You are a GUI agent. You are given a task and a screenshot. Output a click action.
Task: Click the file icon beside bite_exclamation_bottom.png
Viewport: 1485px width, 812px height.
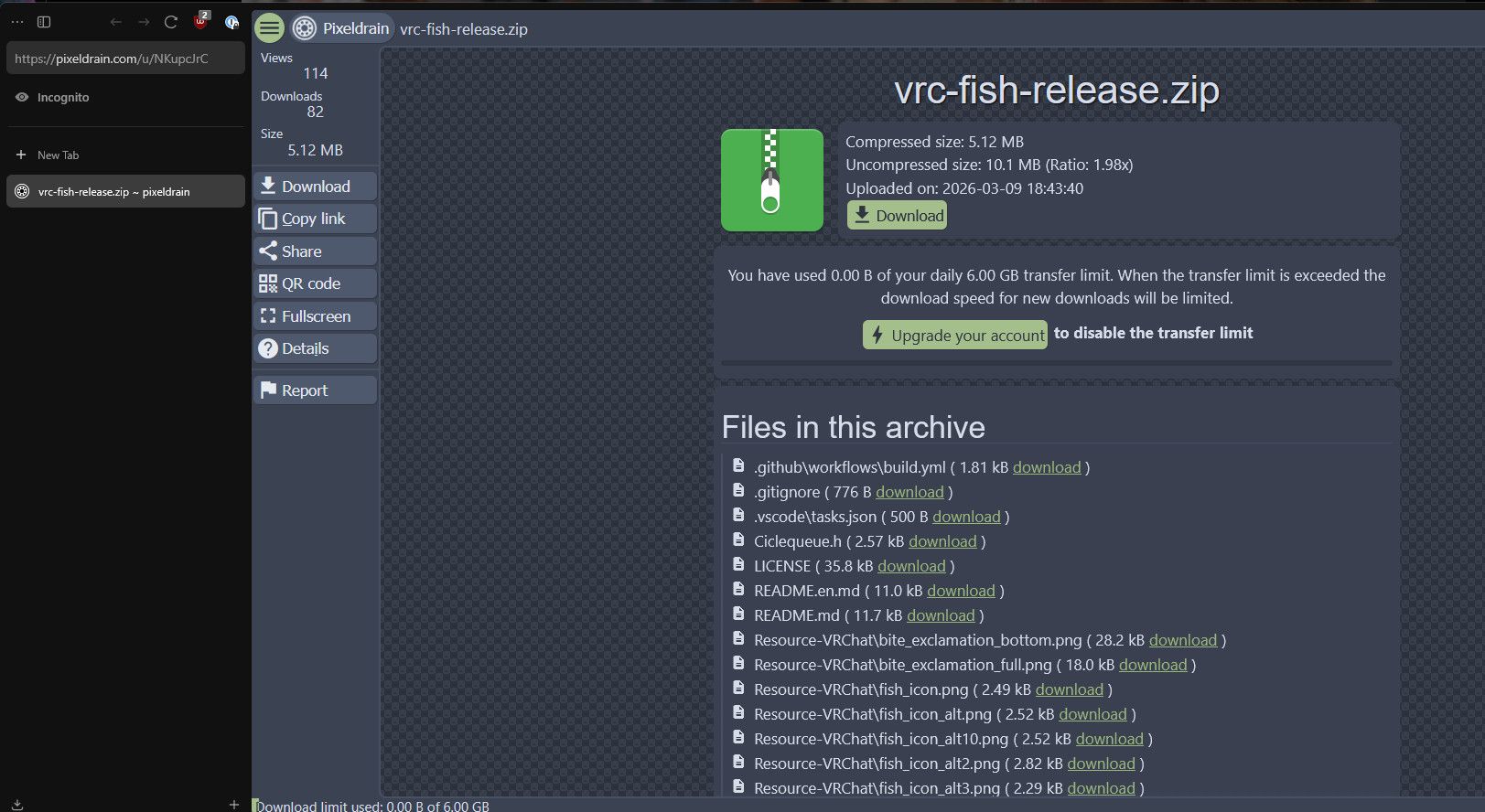tap(738, 638)
